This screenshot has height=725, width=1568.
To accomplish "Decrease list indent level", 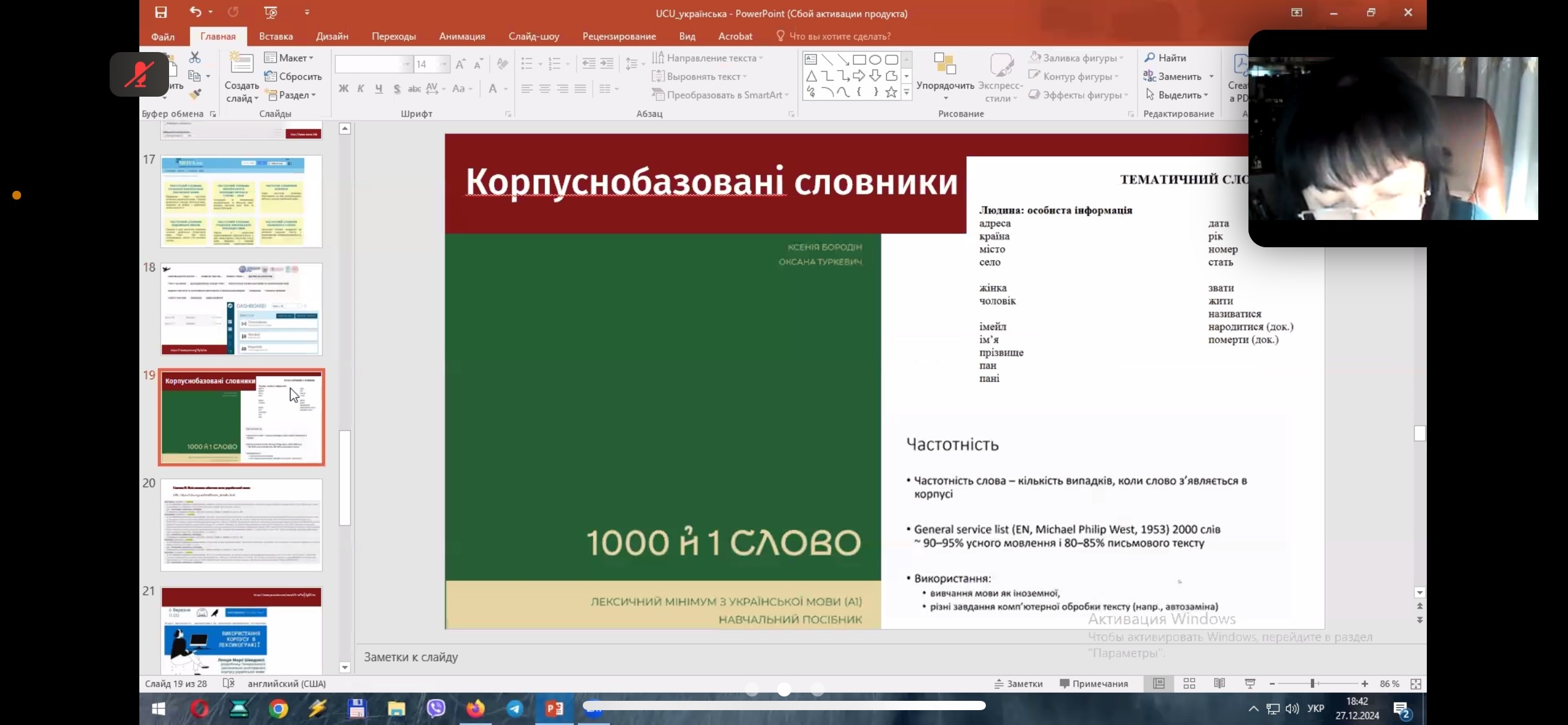I will tap(589, 63).
